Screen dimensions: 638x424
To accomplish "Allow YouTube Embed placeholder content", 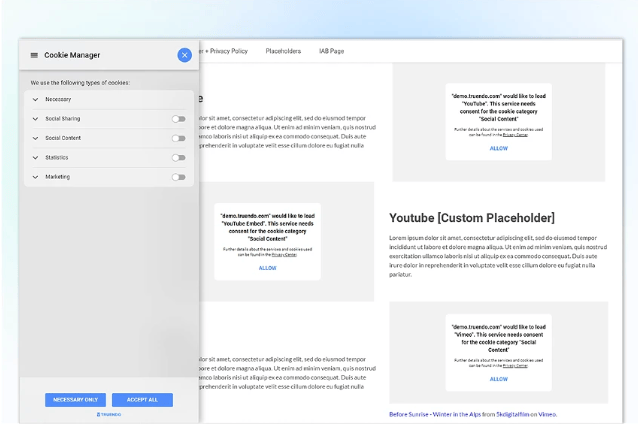I will 267,268.
